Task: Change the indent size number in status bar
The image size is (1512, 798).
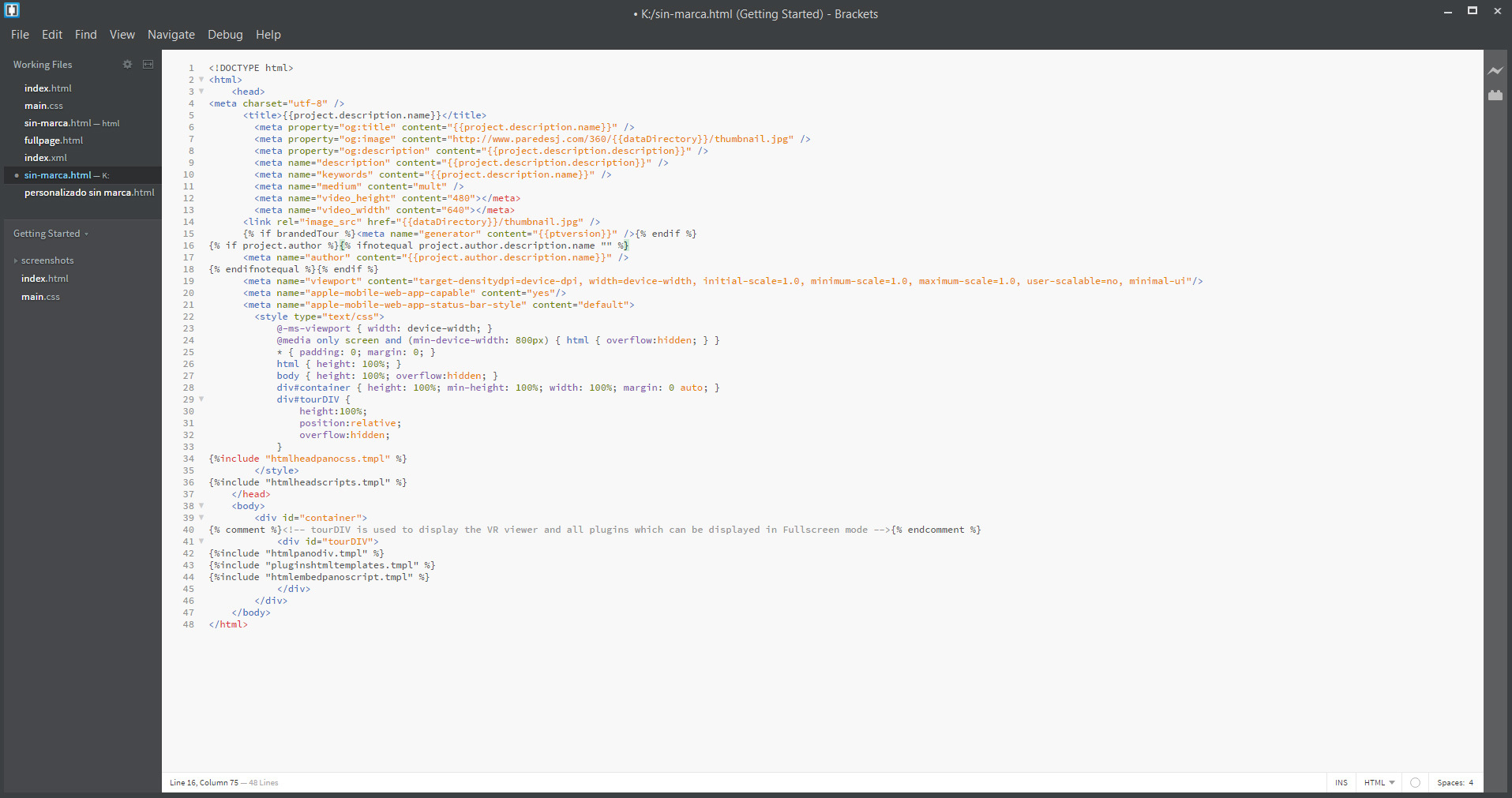Action: tap(1471, 783)
